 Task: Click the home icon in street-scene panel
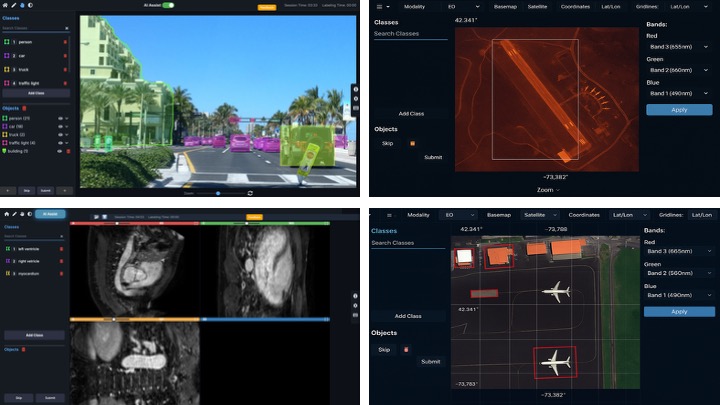[6, 6]
